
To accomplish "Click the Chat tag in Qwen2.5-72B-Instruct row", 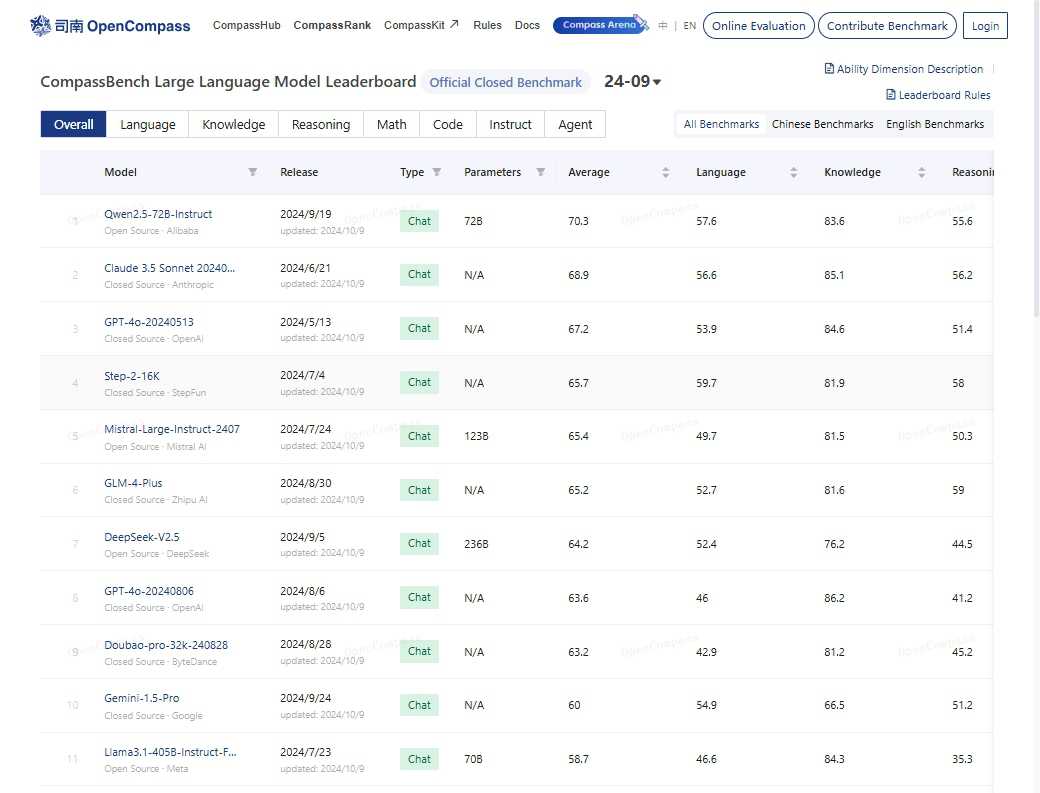I will point(419,221).
